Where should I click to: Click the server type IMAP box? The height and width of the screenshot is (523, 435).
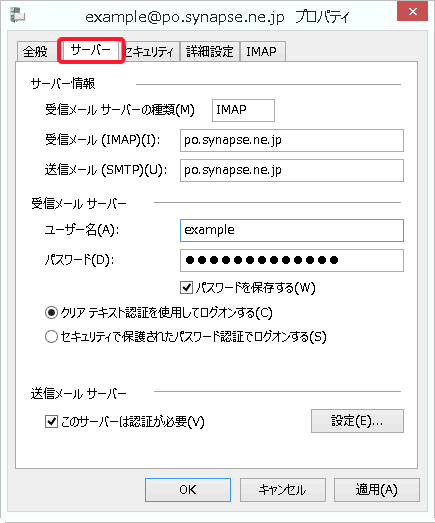(x=244, y=110)
